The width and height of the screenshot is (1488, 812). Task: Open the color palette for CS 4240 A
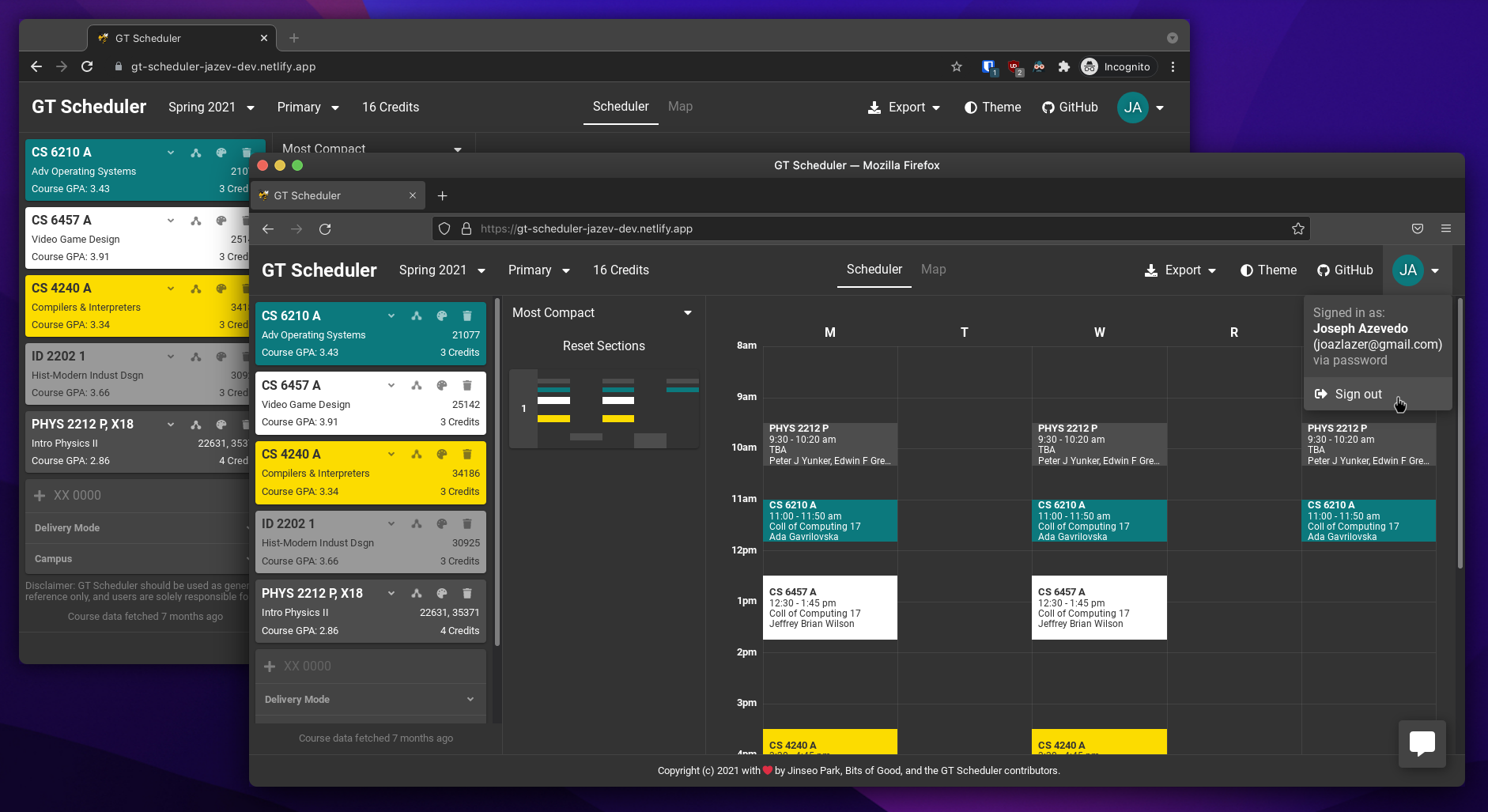pos(442,454)
